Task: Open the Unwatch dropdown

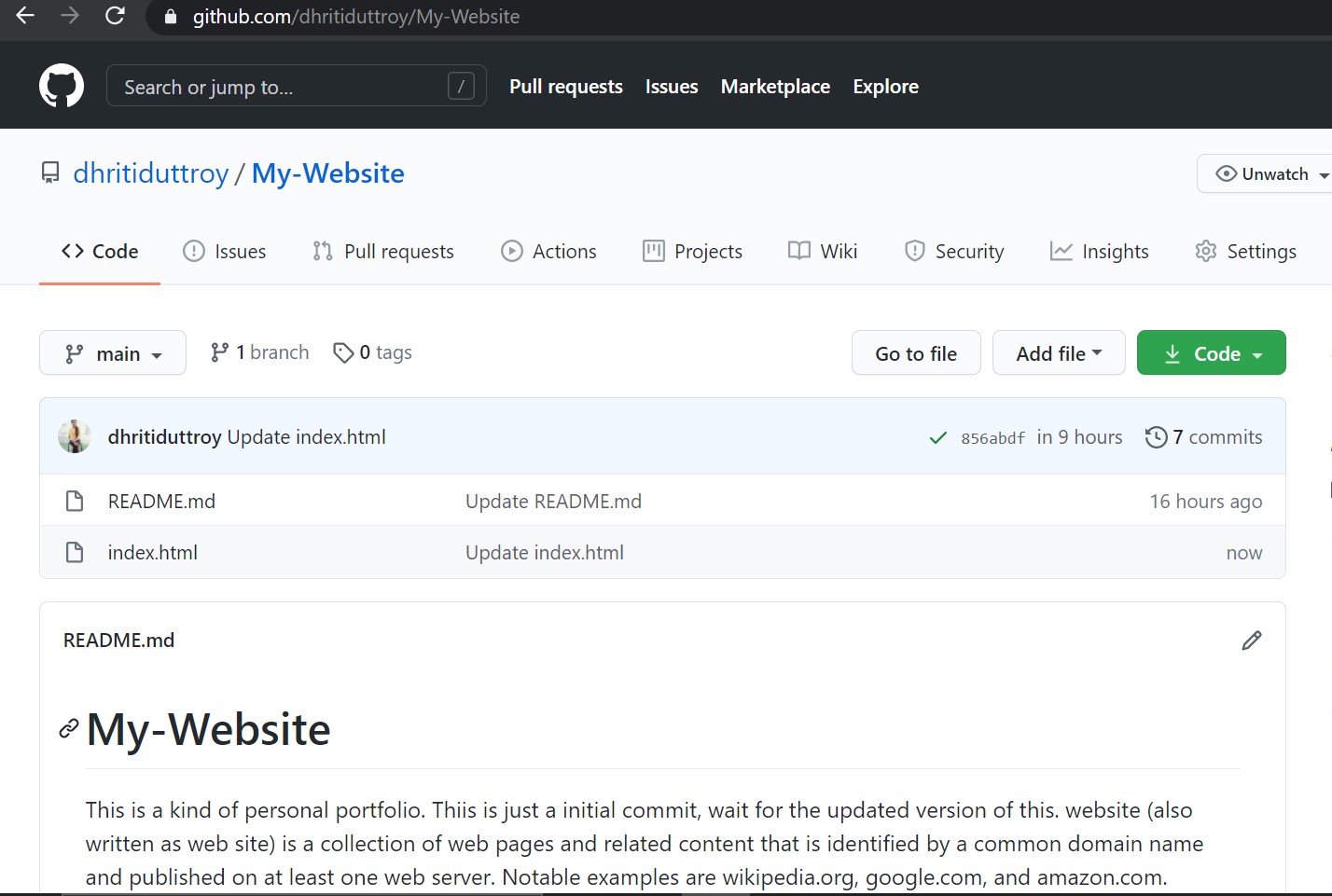Action: [x=1266, y=174]
